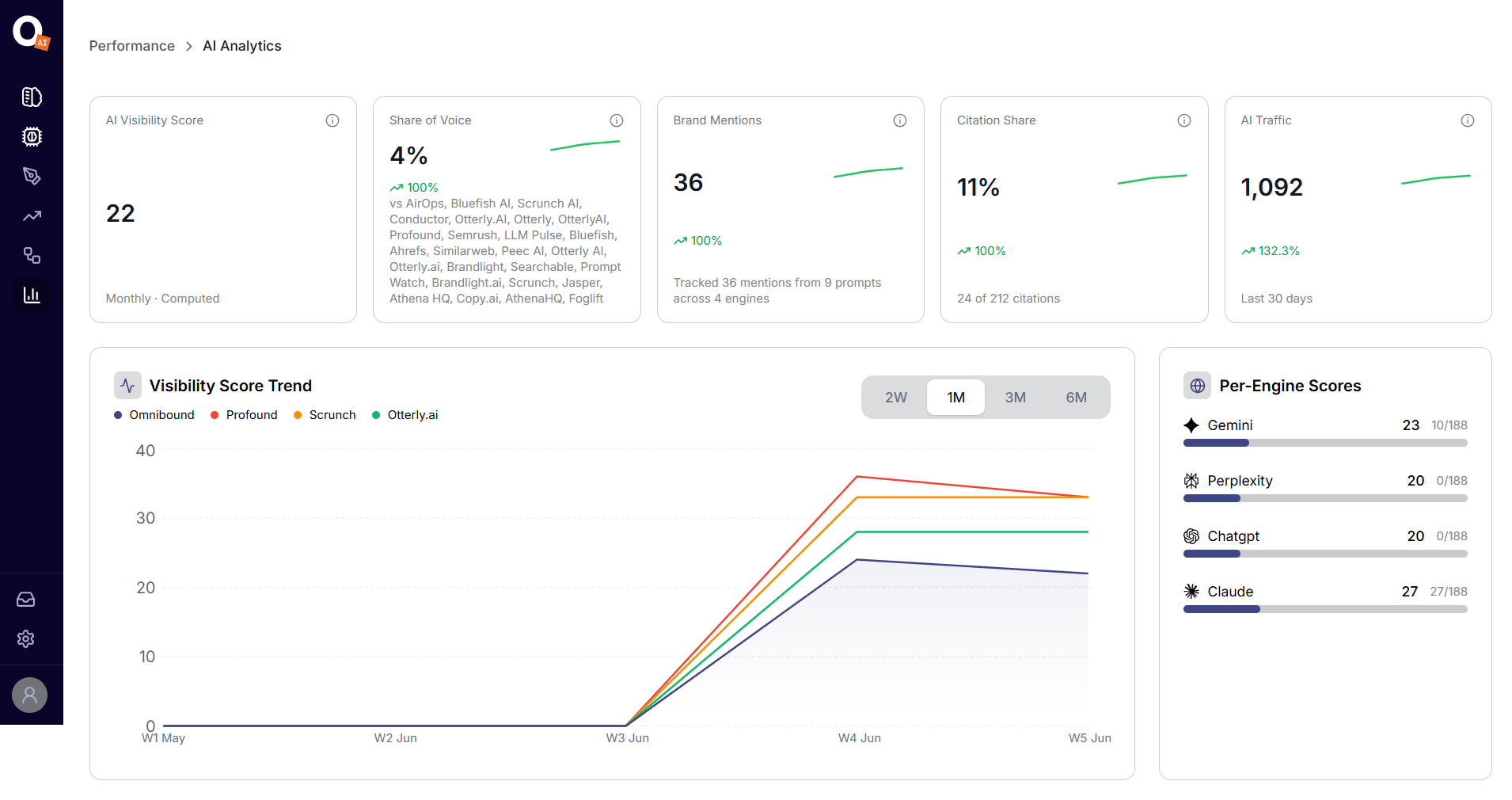Select the pen tool sidebar icon
The width and height of the screenshot is (1512, 800).
32,176
